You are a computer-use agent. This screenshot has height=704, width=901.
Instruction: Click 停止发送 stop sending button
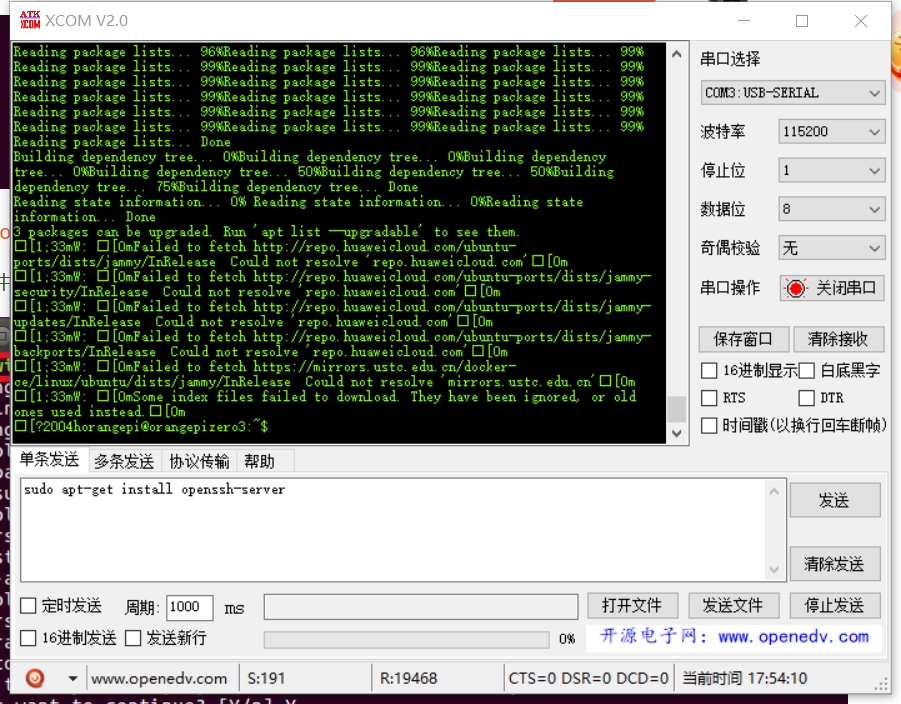[x=835, y=606]
